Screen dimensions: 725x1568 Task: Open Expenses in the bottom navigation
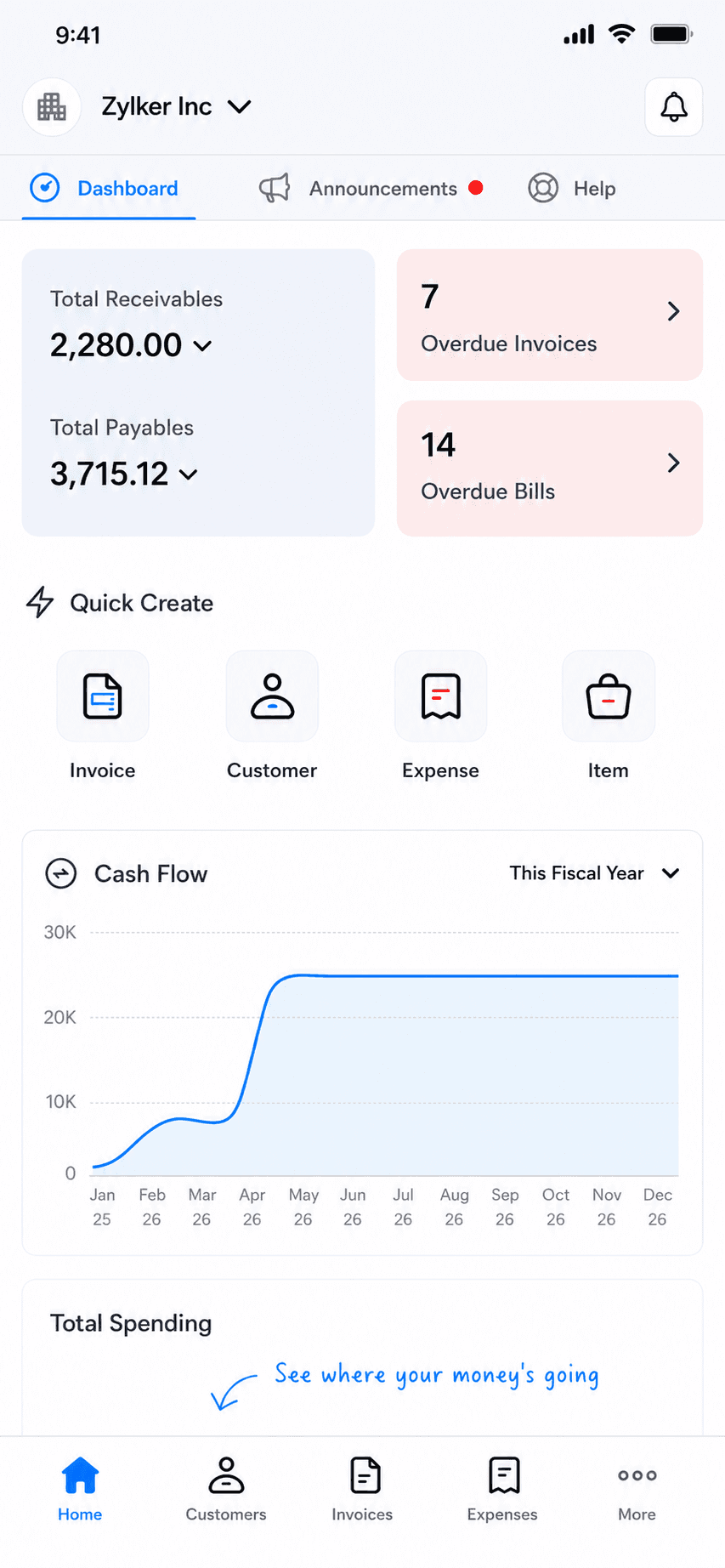click(x=503, y=1489)
